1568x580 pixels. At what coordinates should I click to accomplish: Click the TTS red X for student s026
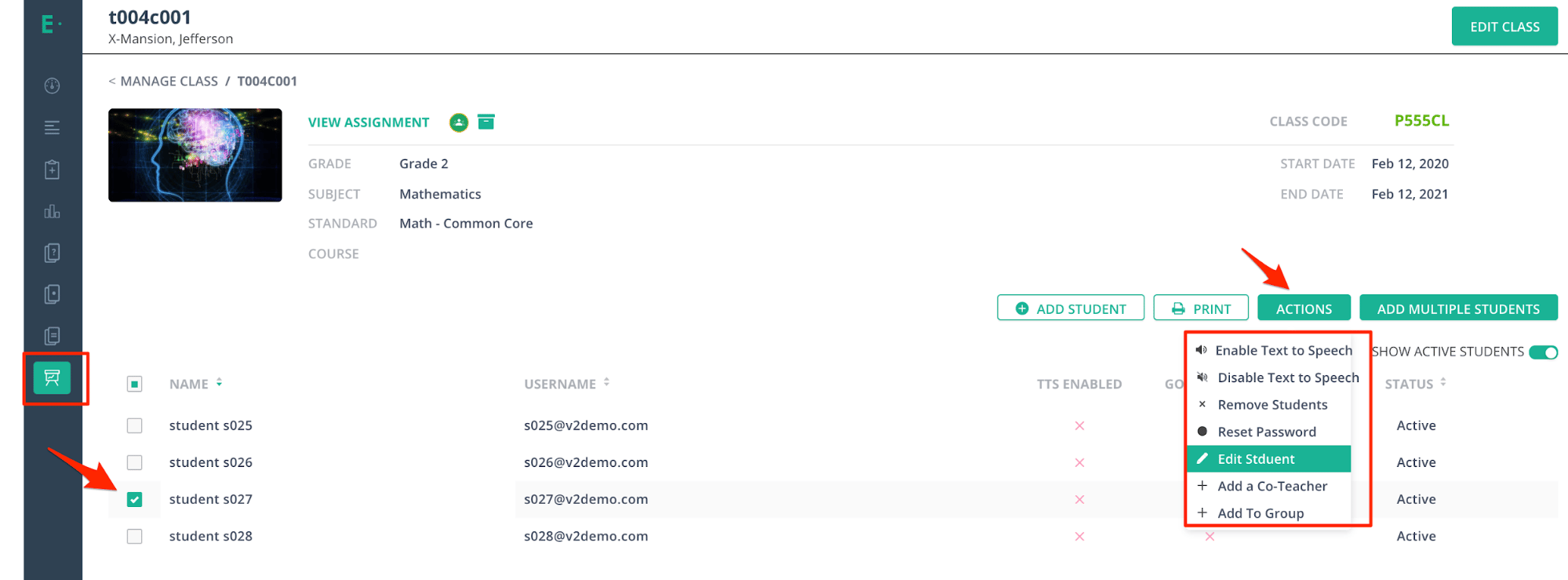pos(1079,462)
